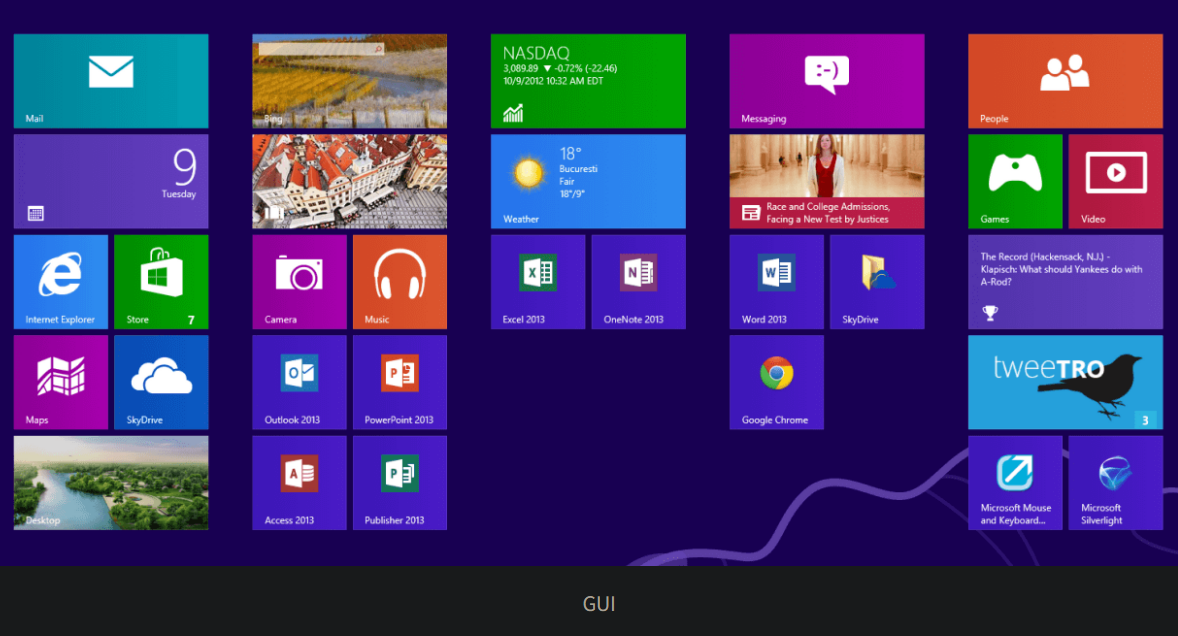This screenshot has width=1178, height=636.
Task: Open the tweeTRO tile
Action: (1065, 382)
